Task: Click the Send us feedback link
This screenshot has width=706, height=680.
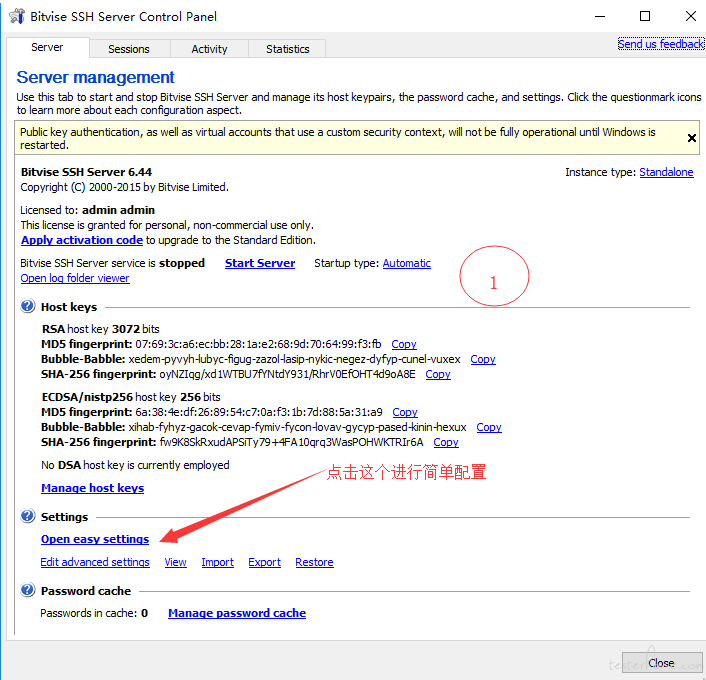Action: pos(661,44)
